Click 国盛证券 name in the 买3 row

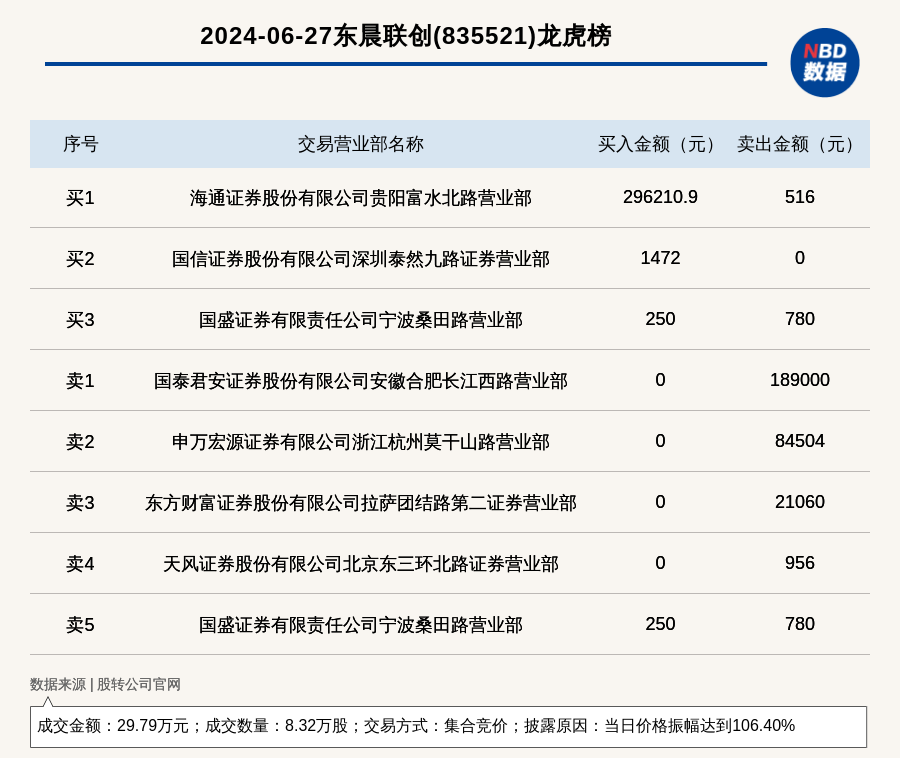pos(360,320)
